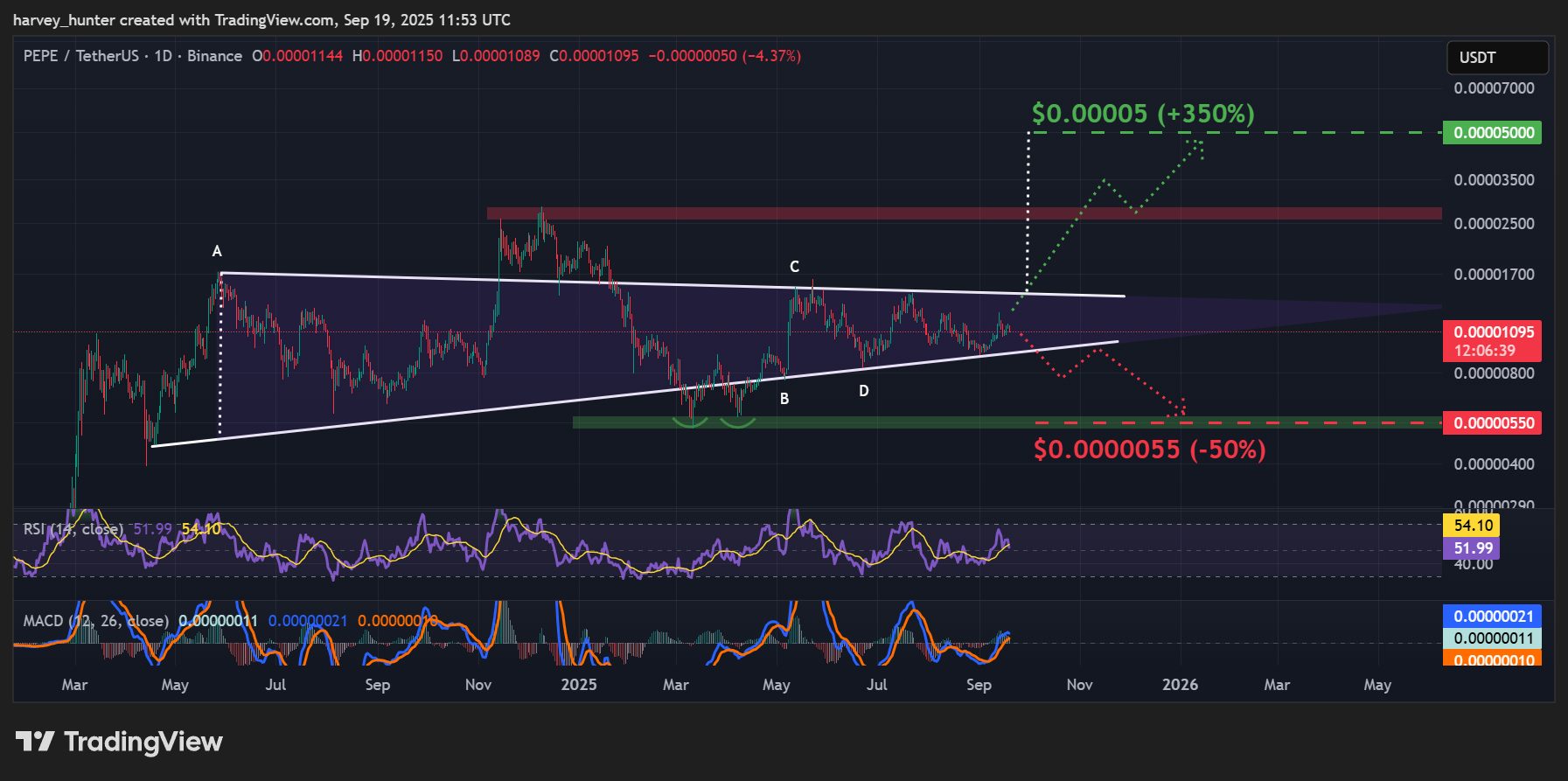Click the red 0.00001095 current price tag
1568x781 pixels.
1492,333
